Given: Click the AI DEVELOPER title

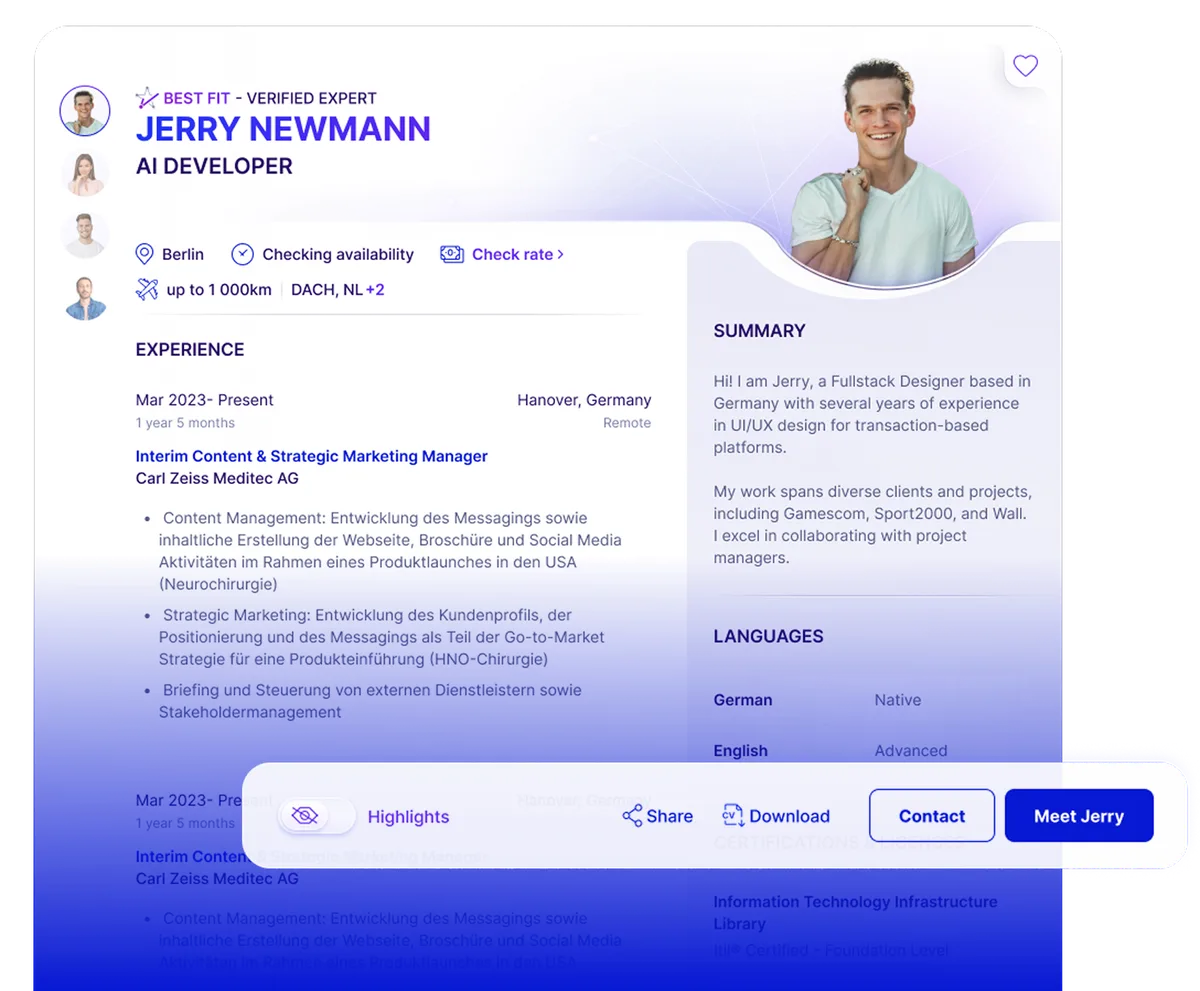Looking at the screenshot, I should coord(214,167).
